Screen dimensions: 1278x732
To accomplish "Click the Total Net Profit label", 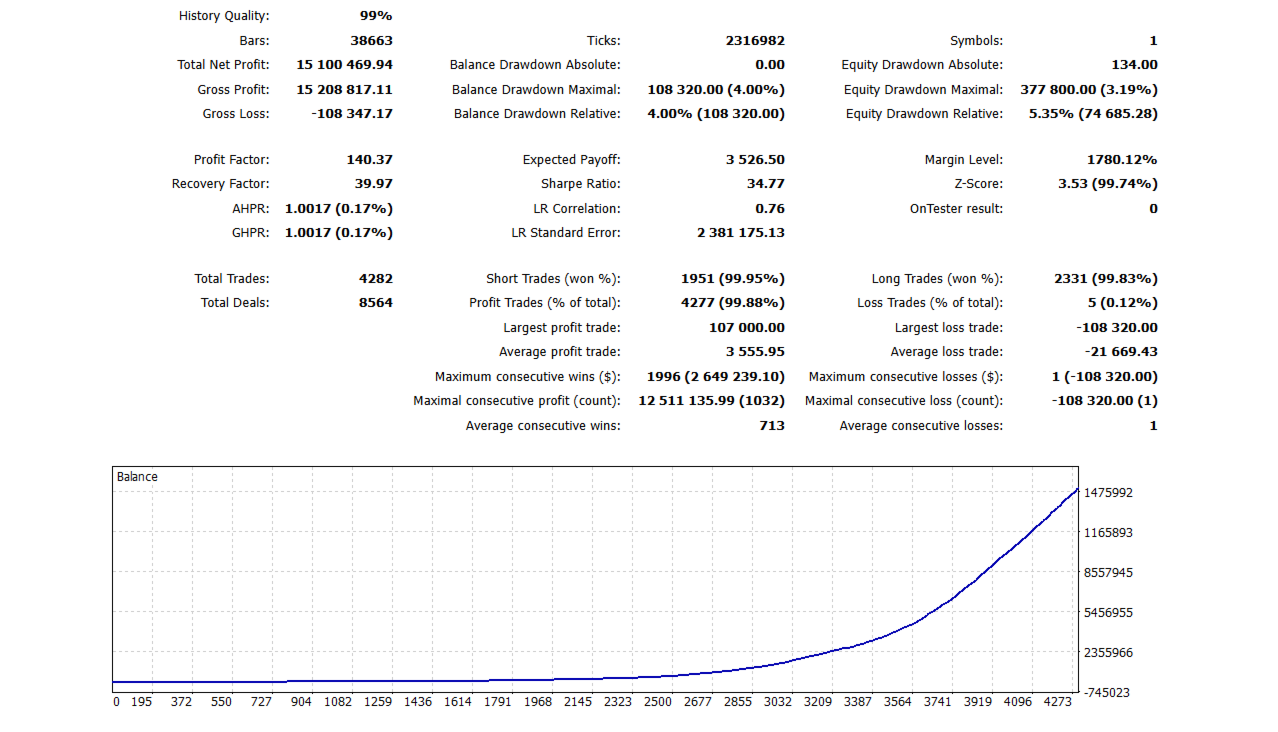I will [x=223, y=65].
